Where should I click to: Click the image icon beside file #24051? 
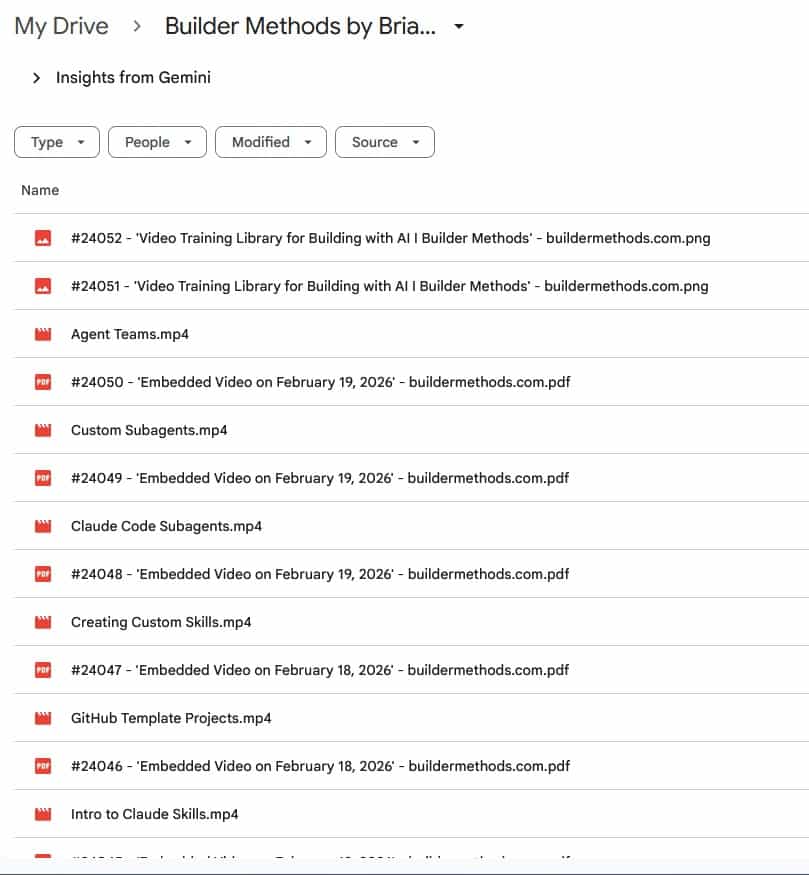point(43,286)
